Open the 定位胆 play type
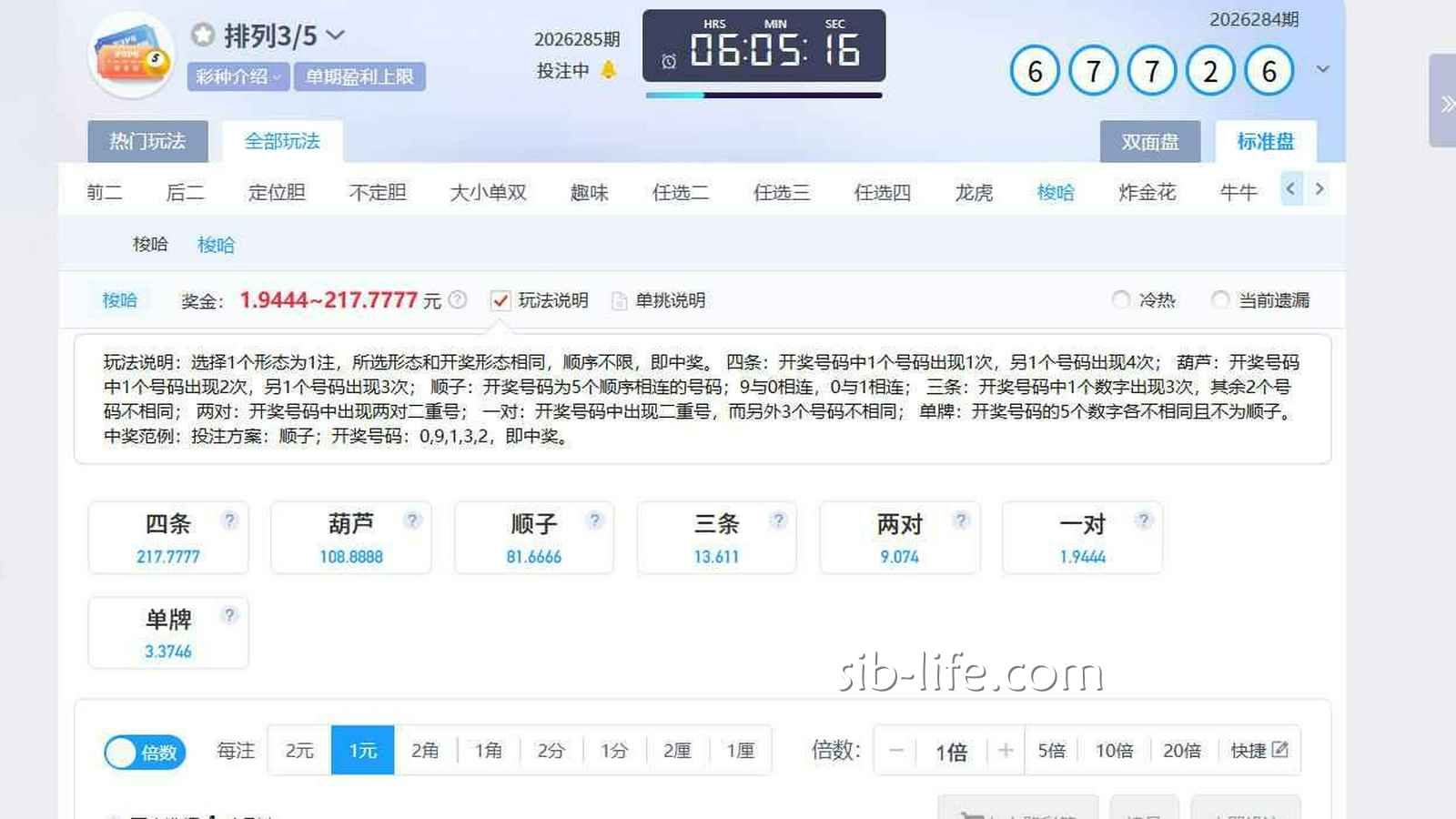This screenshot has height=819, width=1456. click(x=277, y=192)
